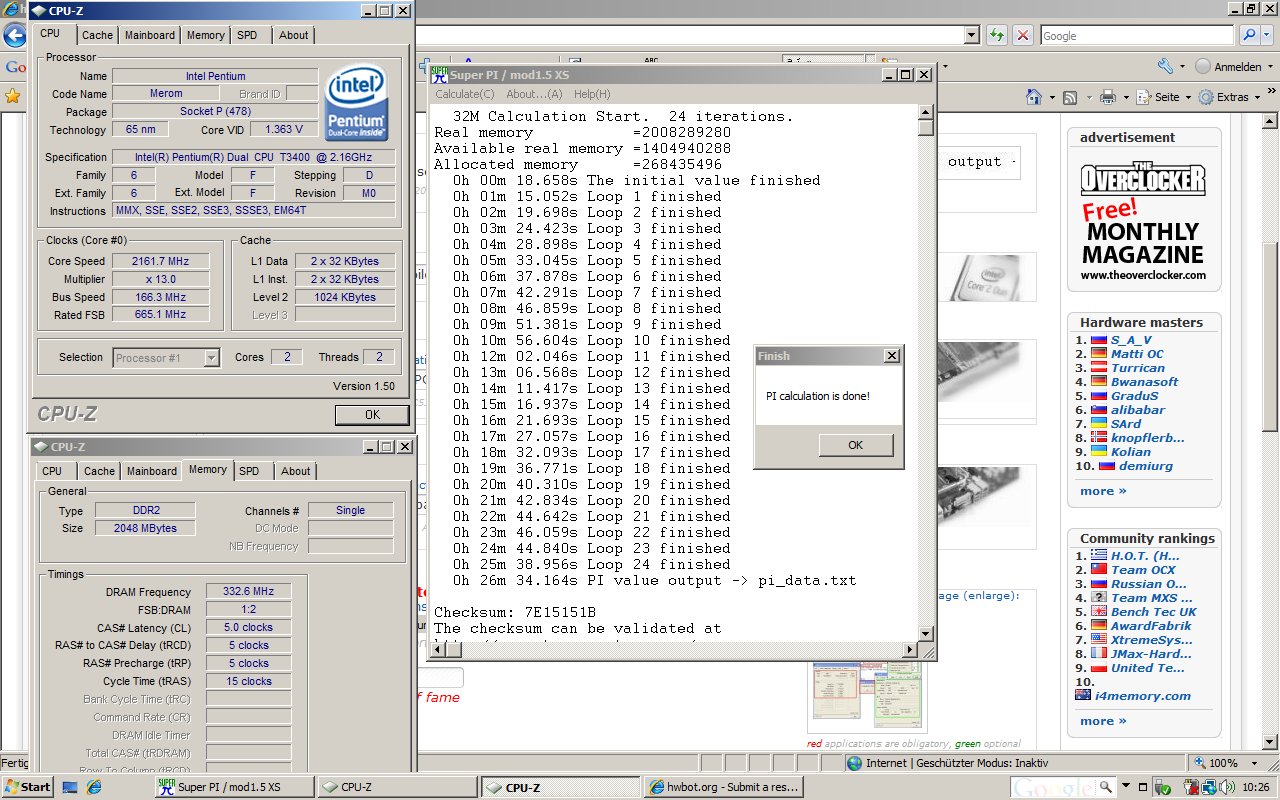
Task: Open the Anmelden dropdown
Action: pyautogui.click(x=1232, y=67)
